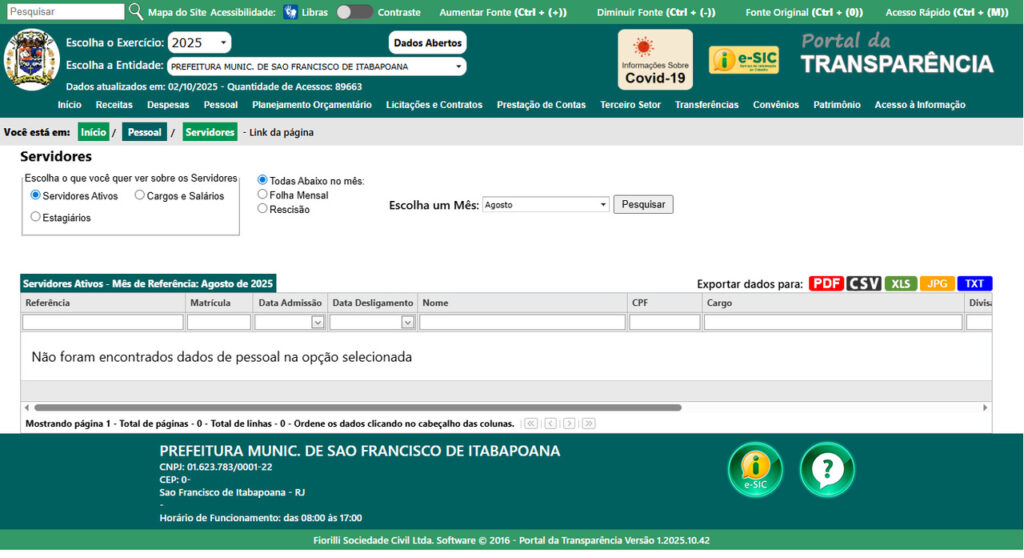Expand the Entidade selection dropdown

coord(316,67)
